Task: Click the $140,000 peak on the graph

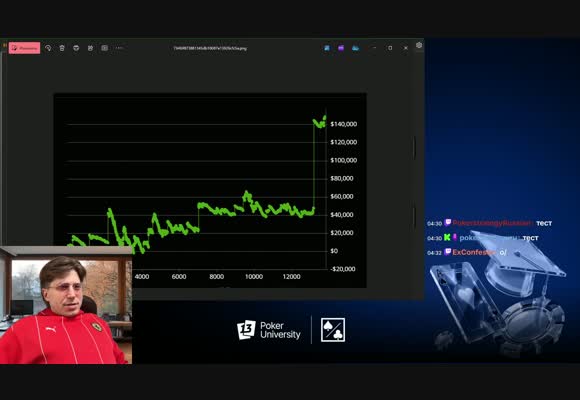Action: pos(320,122)
